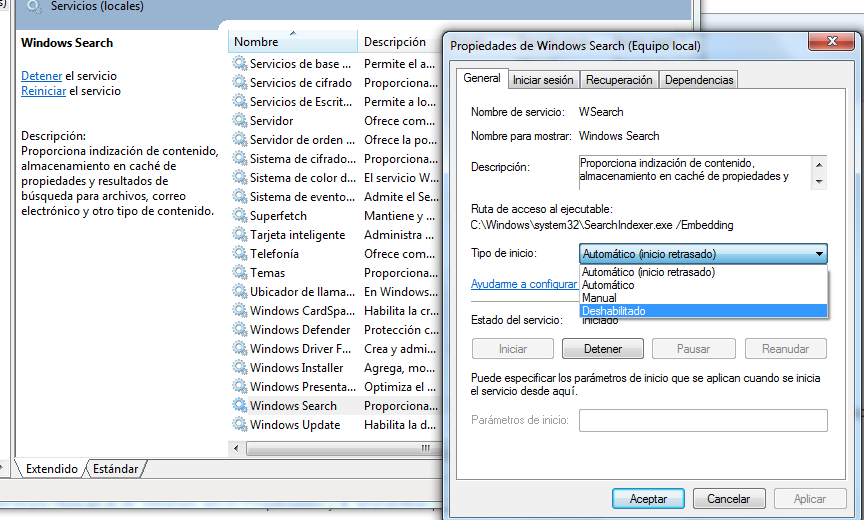Viewport: 864px width, 520px height.
Task: Click the gear icon next to Windows Update
Action: pyautogui.click(x=239, y=425)
